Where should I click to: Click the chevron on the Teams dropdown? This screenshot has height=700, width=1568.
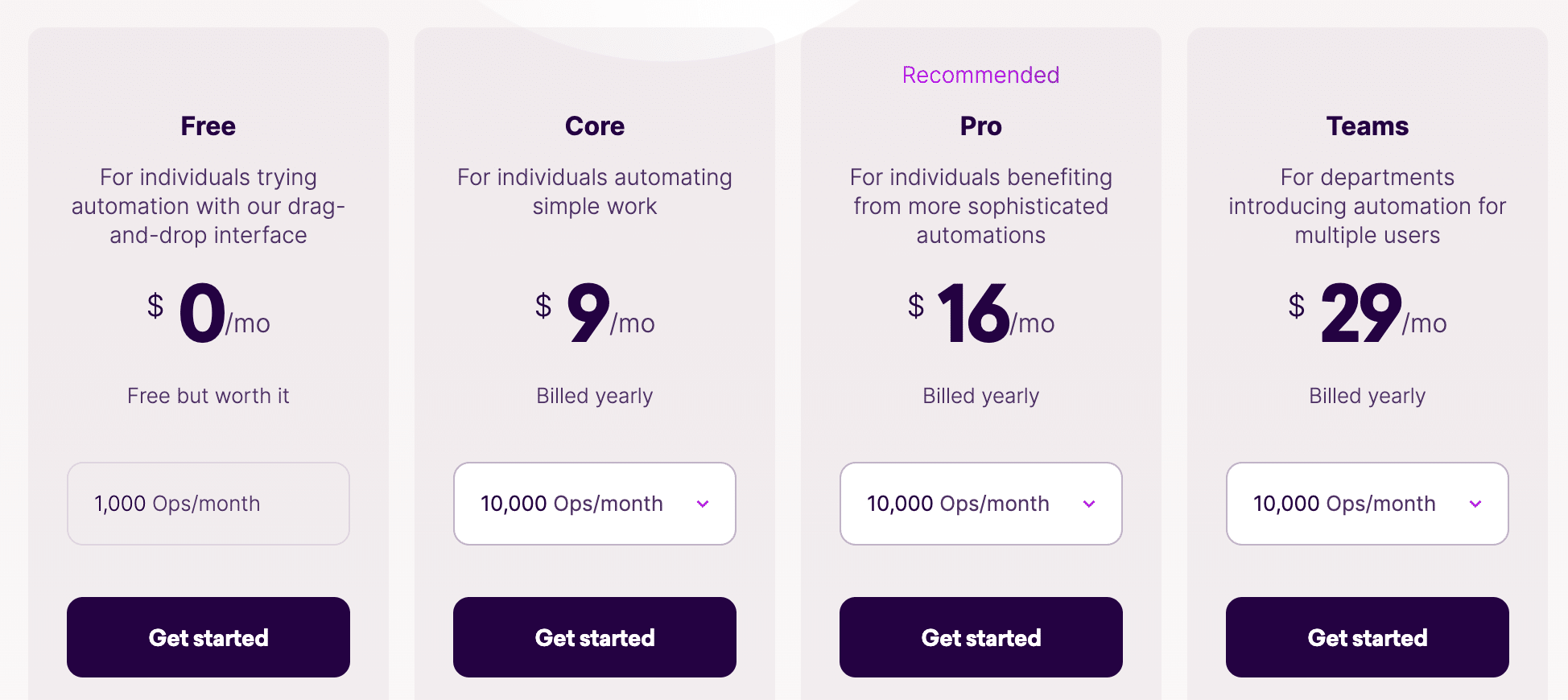coord(1475,504)
